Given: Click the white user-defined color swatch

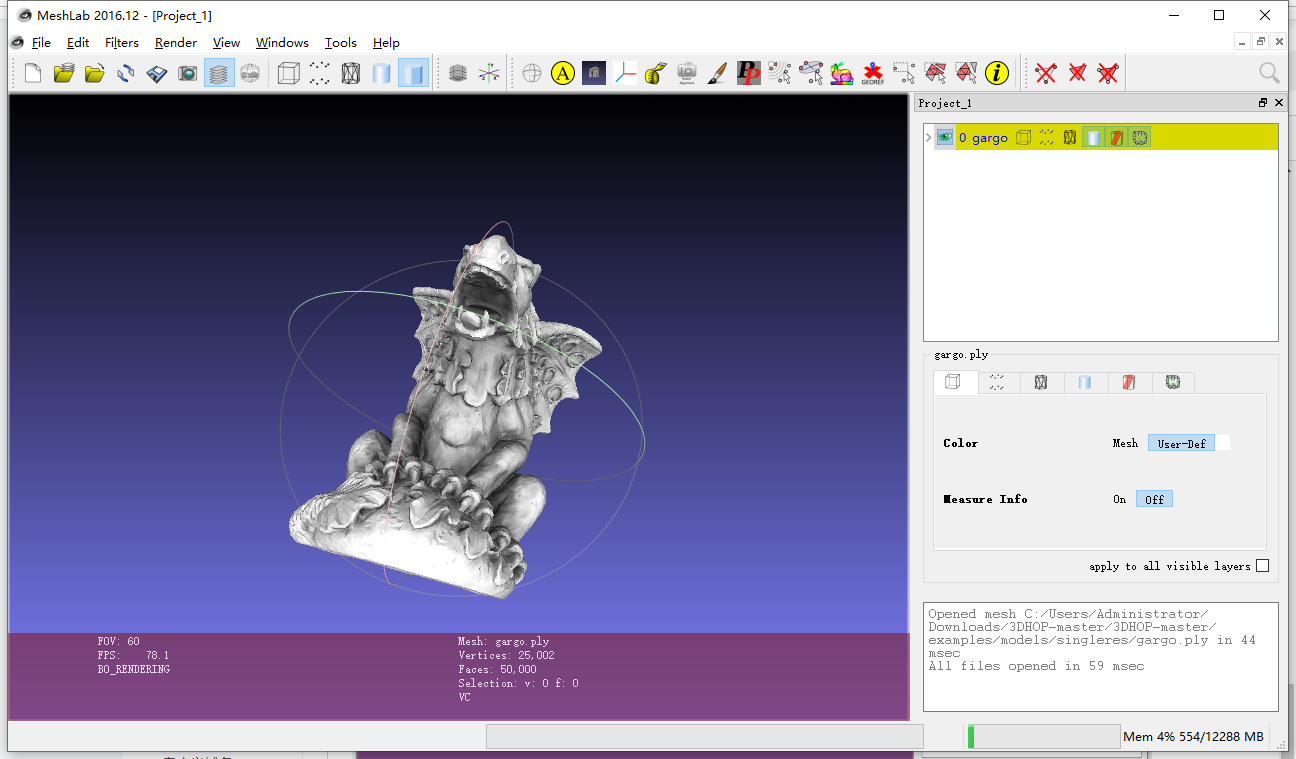Looking at the screenshot, I should coord(1223,443).
